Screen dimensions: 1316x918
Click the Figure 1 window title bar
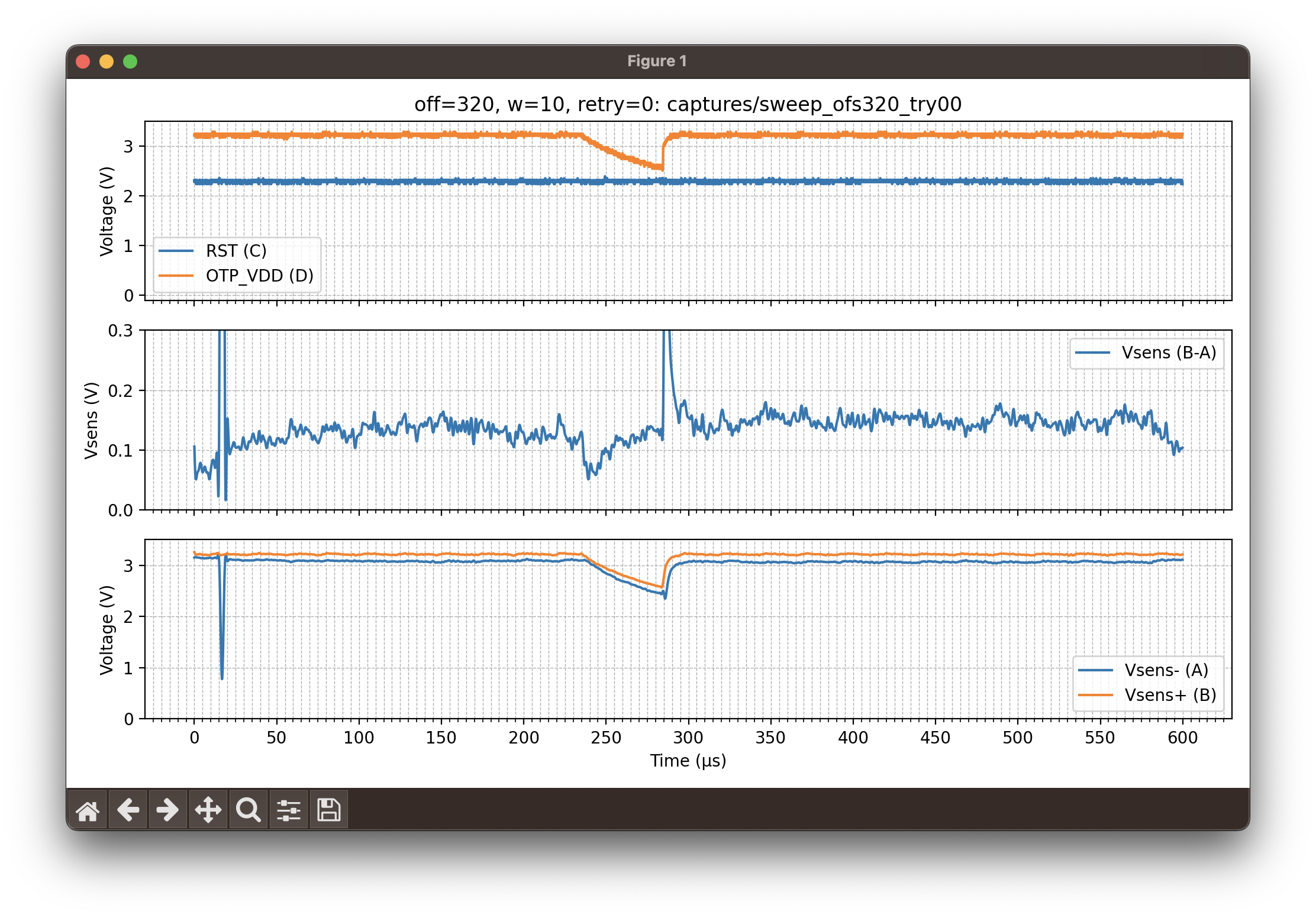[x=657, y=62]
